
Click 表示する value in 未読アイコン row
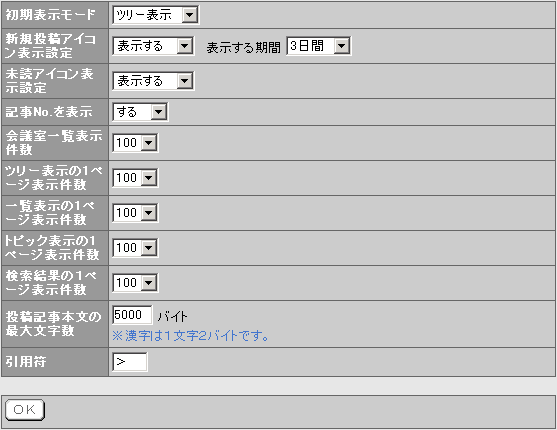(140, 81)
